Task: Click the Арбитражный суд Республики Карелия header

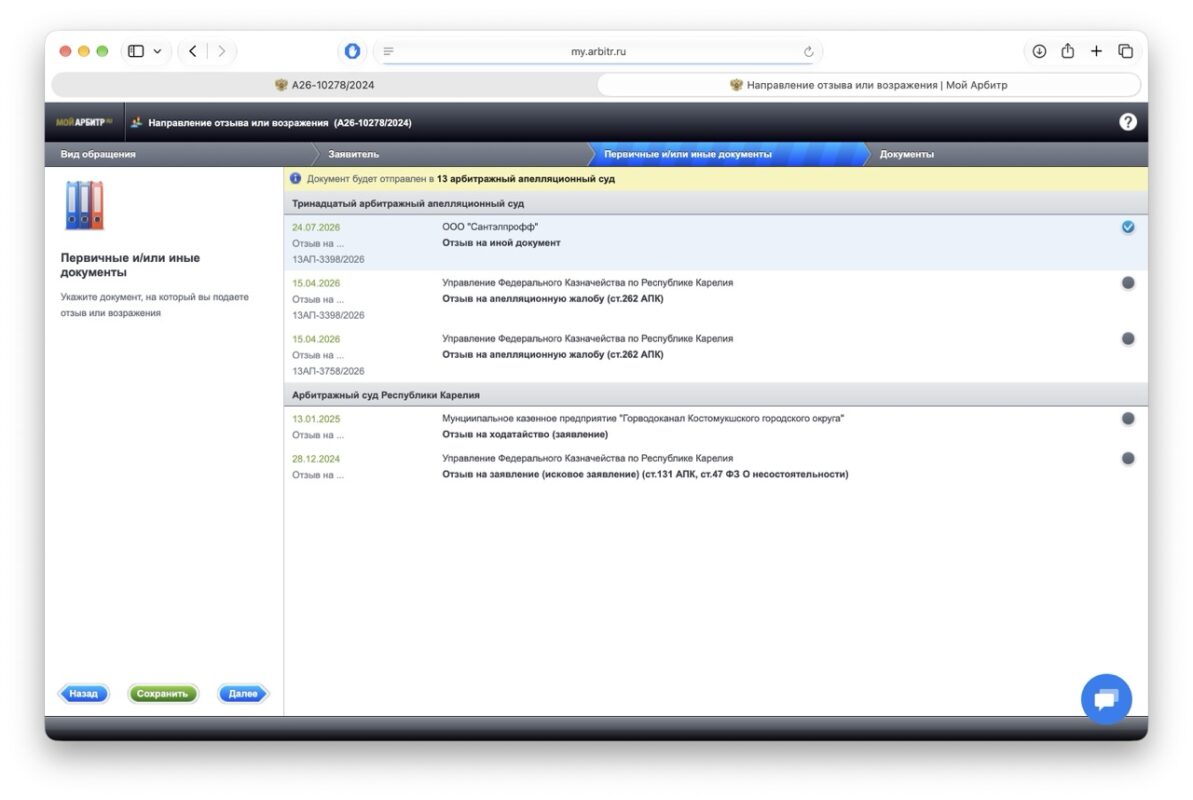Action: pyautogui.click(x=386, y=395)
